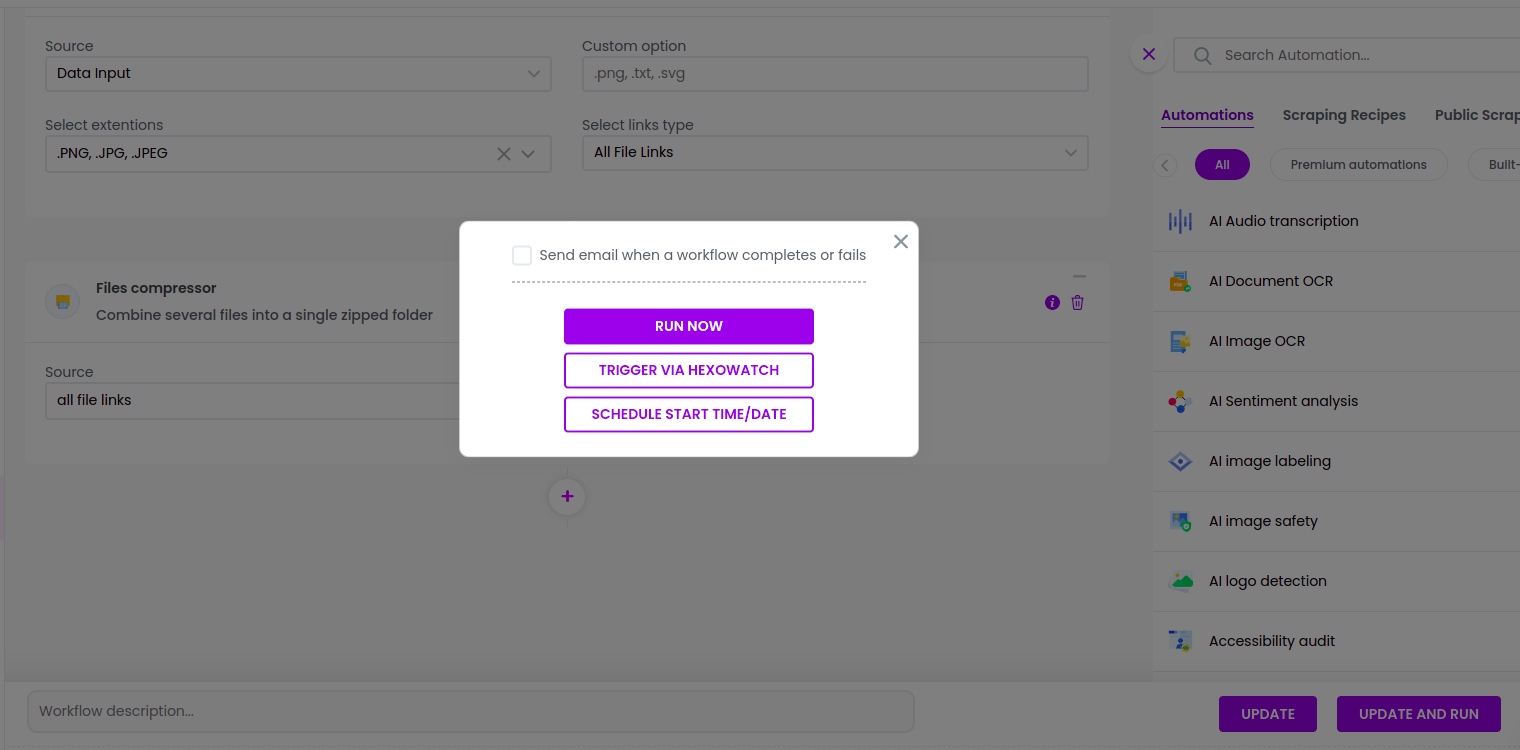Screen dimensions: 1520x750
Task: Click the Files compressor automation icon
Action: coord(62,301)
